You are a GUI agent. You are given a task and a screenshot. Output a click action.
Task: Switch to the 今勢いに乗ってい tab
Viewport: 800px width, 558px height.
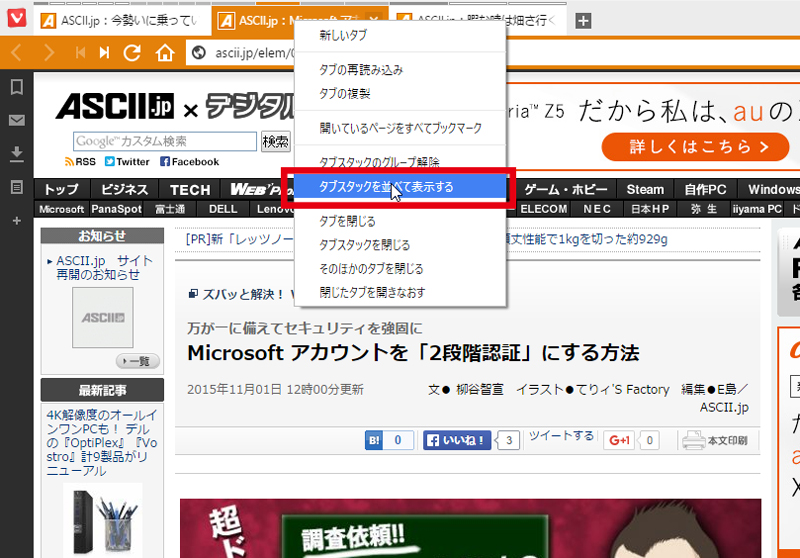pos(122,21)
